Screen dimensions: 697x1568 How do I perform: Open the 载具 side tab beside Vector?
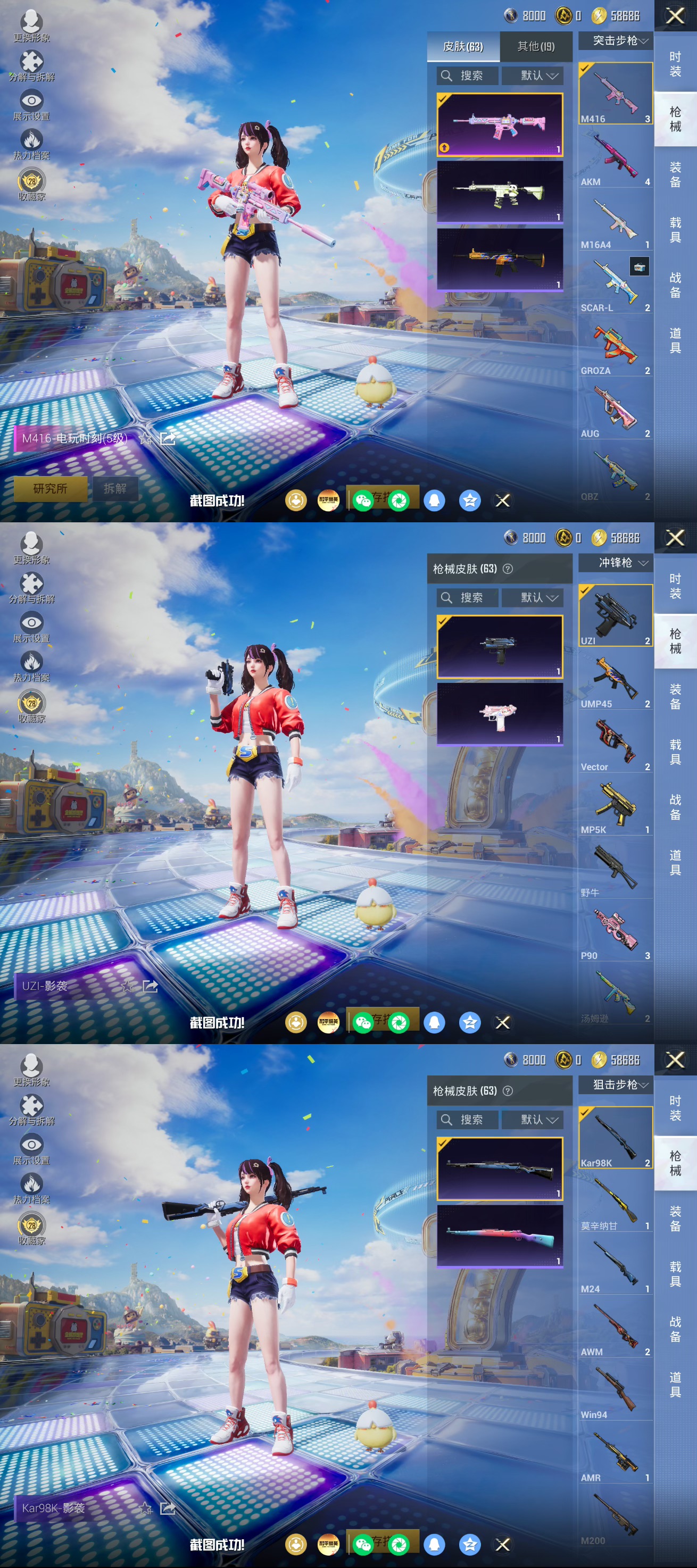point(675,752)
